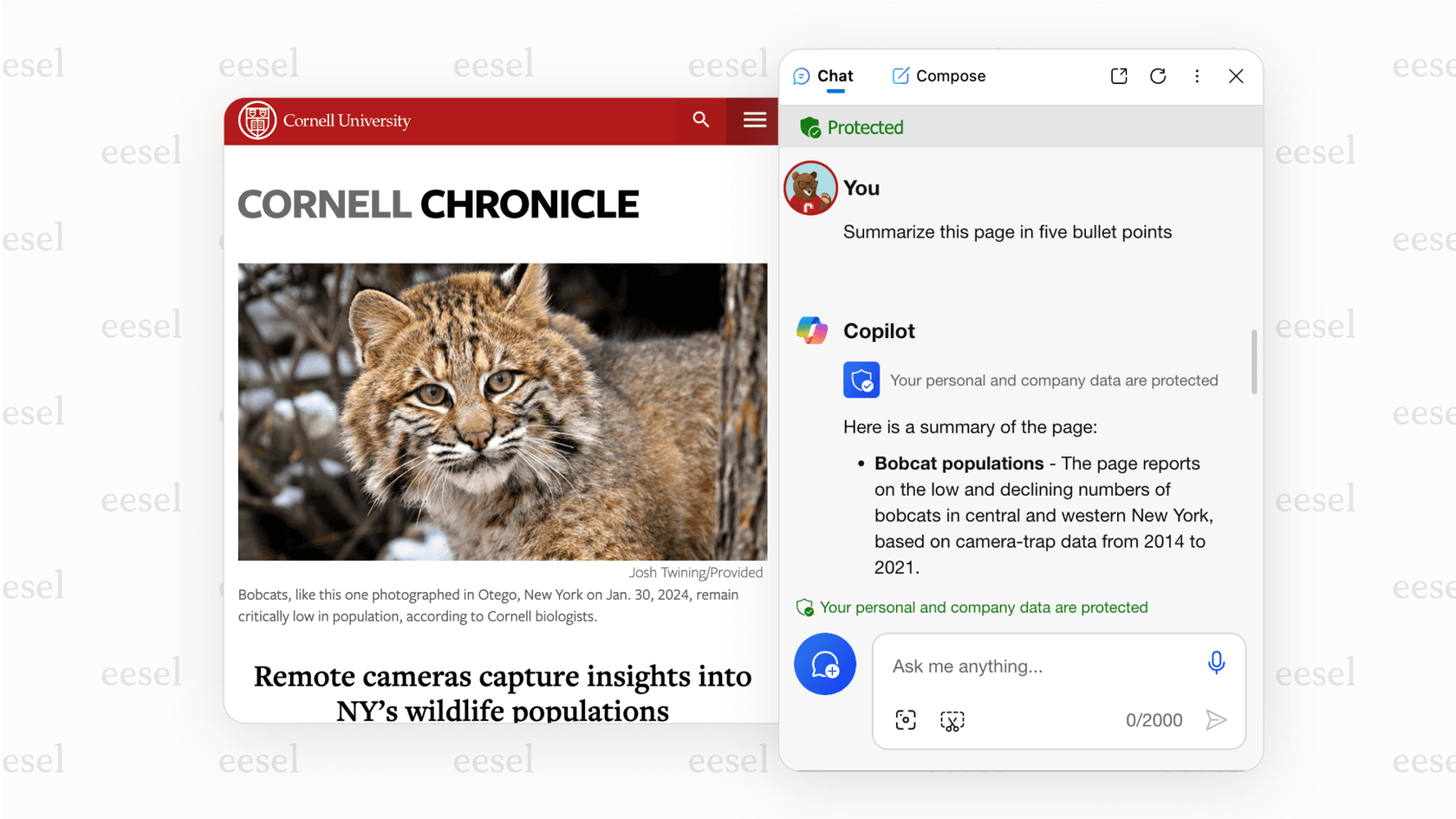Select the snip-and-extract text icon
1456x819 pixels.
(x=952, y=719)
